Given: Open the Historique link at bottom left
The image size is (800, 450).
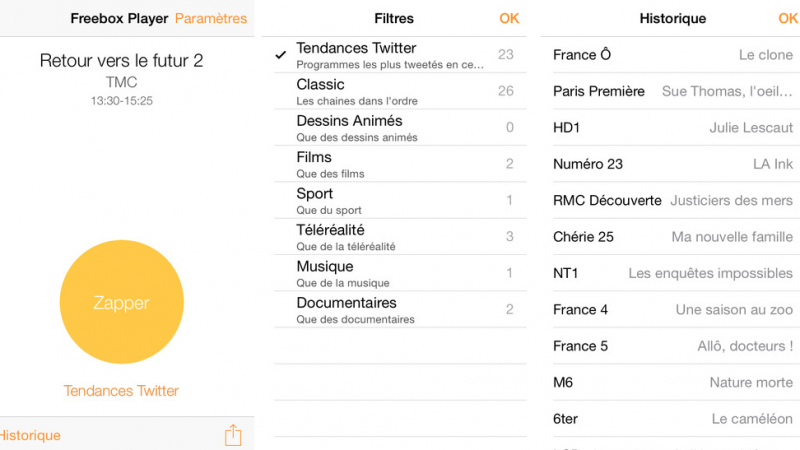Looking at the screenshot, I should coord(30,435).
